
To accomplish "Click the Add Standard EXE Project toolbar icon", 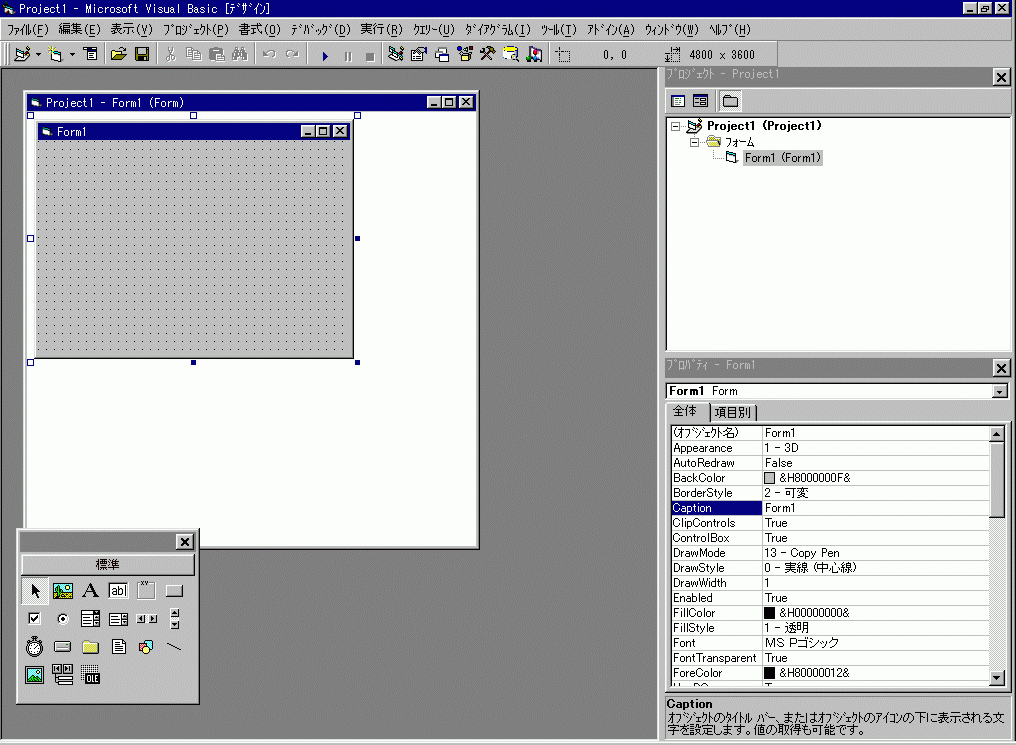I will click(22, 54).
